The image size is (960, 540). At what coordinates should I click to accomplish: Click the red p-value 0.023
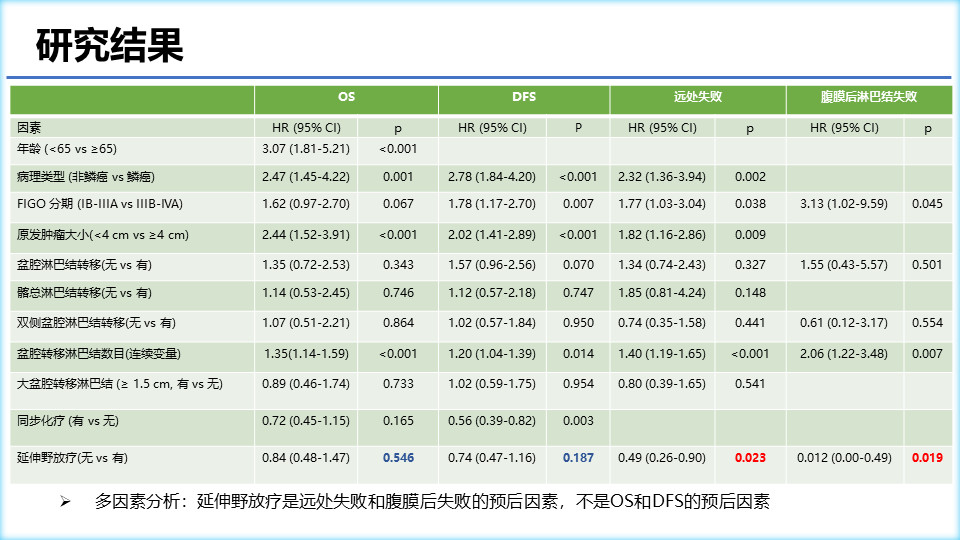751,457
